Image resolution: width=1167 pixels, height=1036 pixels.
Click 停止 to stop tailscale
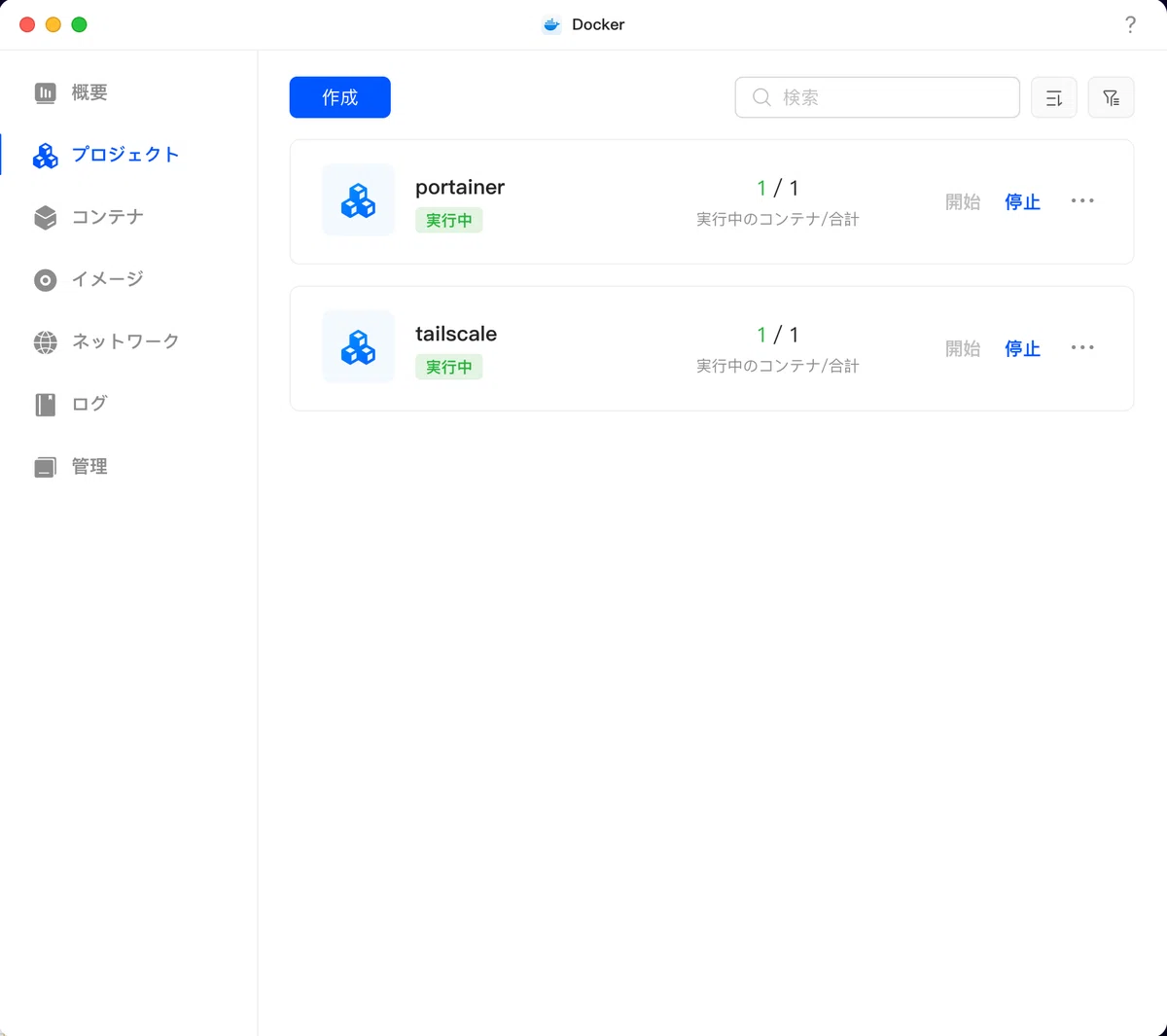[x=1022, y=348]
